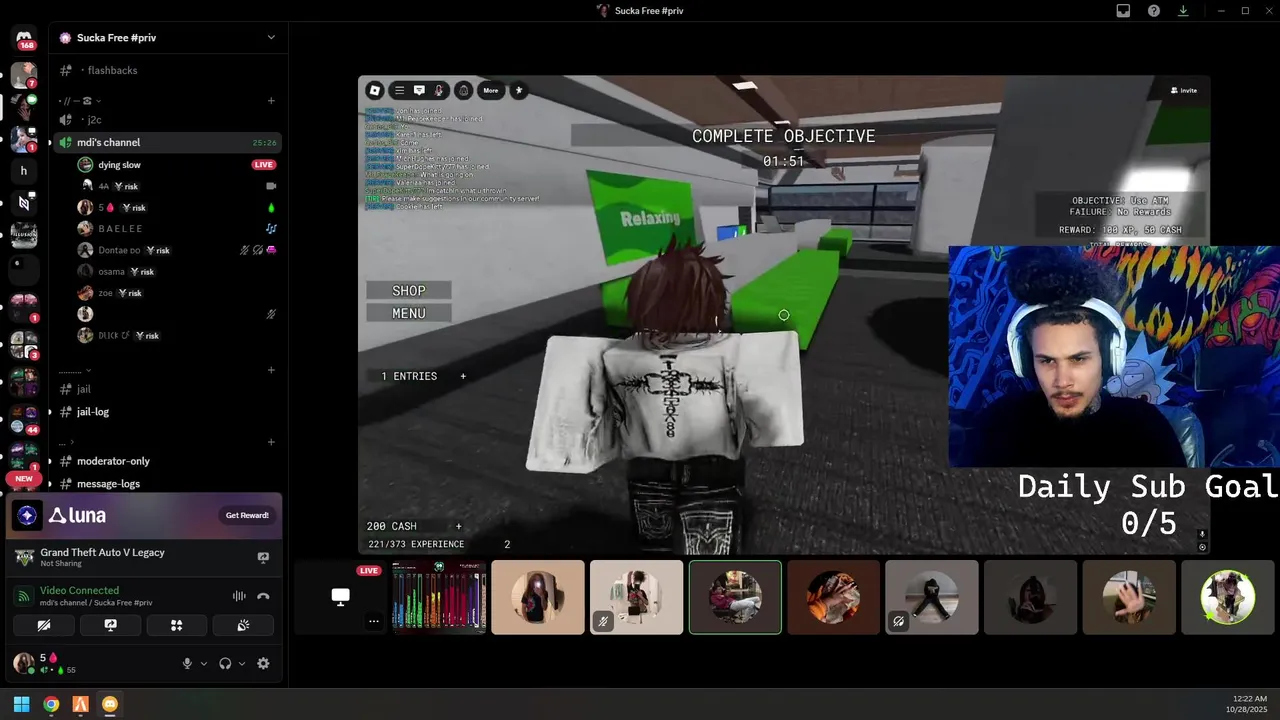Toggle Roblox voice mic icon in stream

[x=441, y=90]
